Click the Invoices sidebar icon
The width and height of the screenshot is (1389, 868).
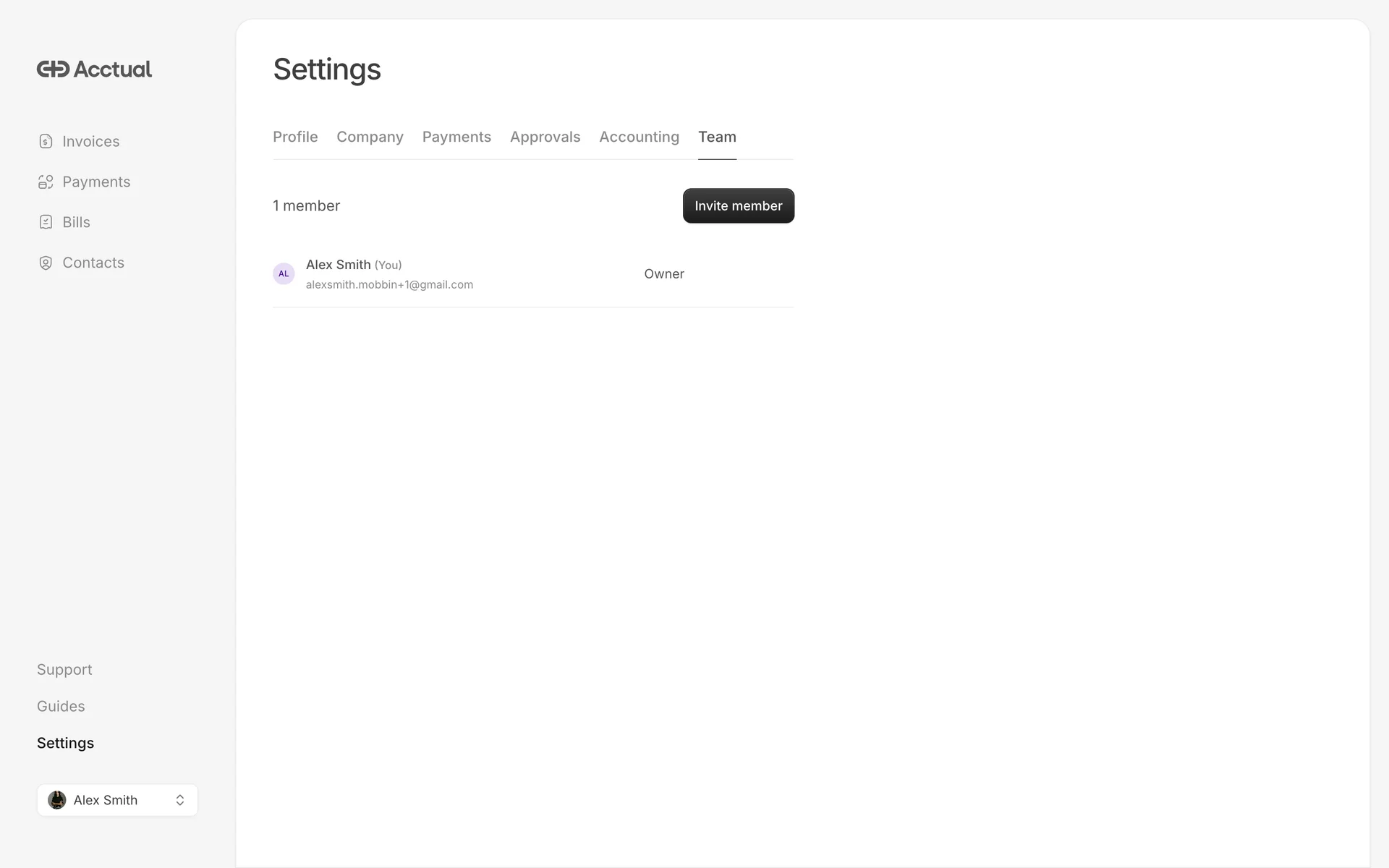coord(46,141)
